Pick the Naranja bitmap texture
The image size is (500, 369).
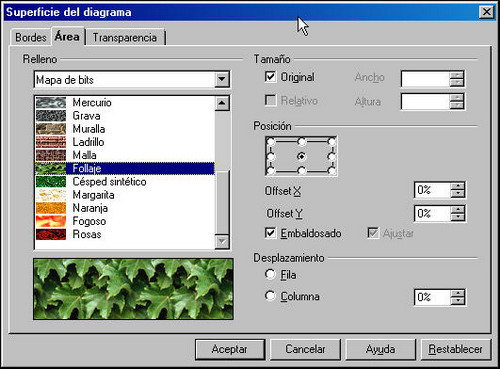pos(125,208)
